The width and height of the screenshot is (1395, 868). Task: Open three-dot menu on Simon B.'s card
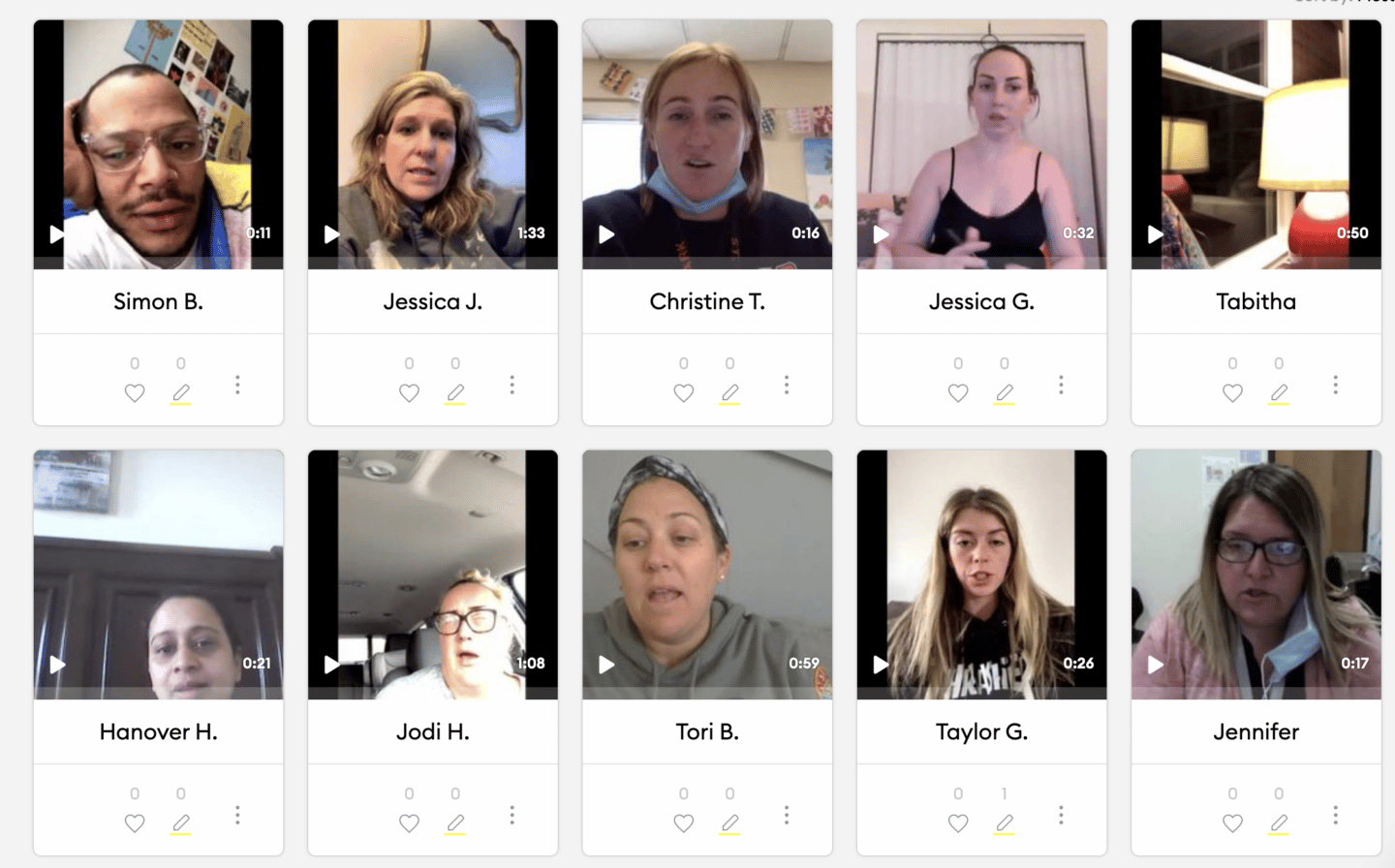(237, 386)
